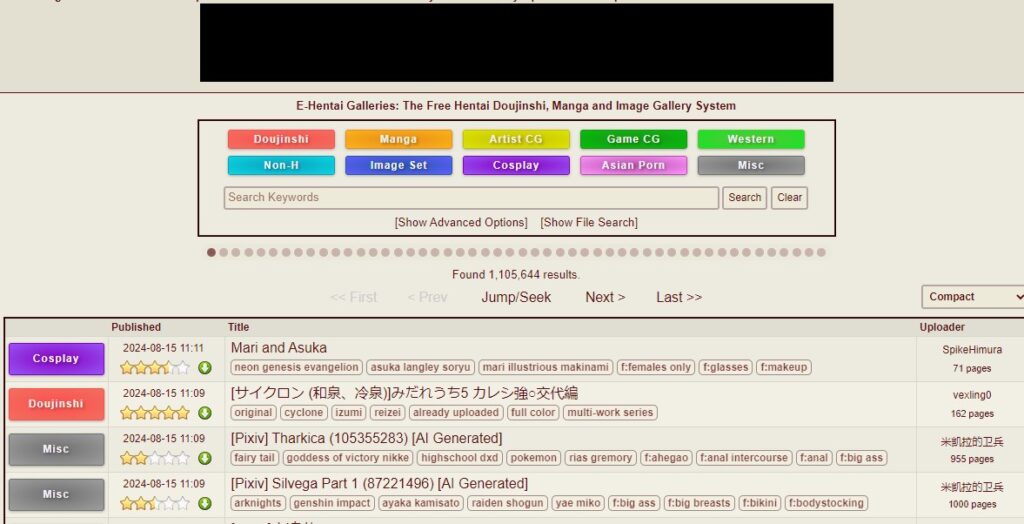Screen dimensions: 1024x524
Task: Click the Search button
Action: click(744, 198)
